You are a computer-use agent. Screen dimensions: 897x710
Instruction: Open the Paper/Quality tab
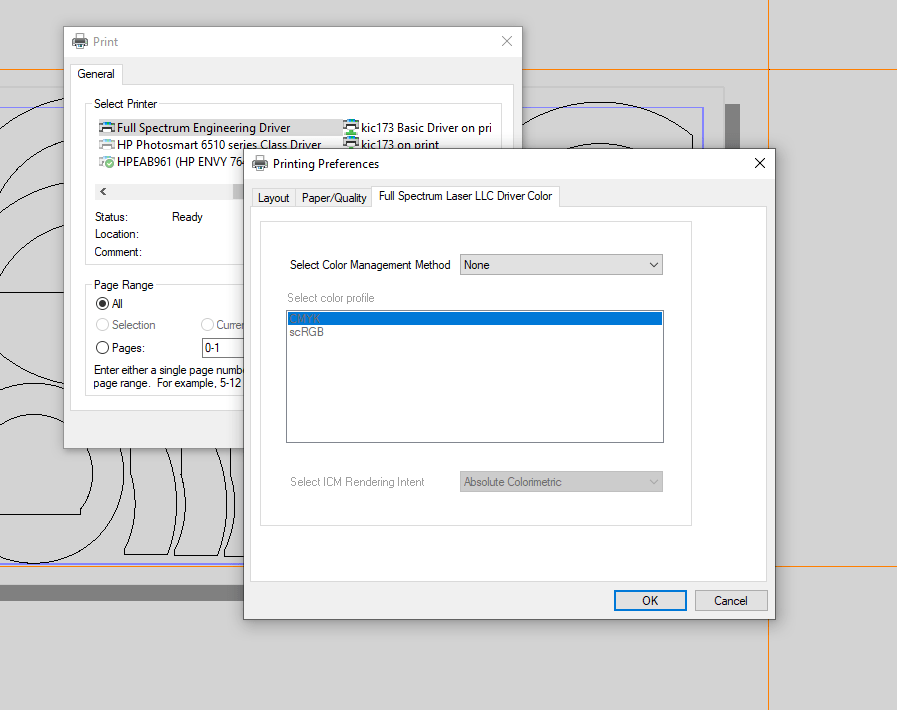(334, 198)
